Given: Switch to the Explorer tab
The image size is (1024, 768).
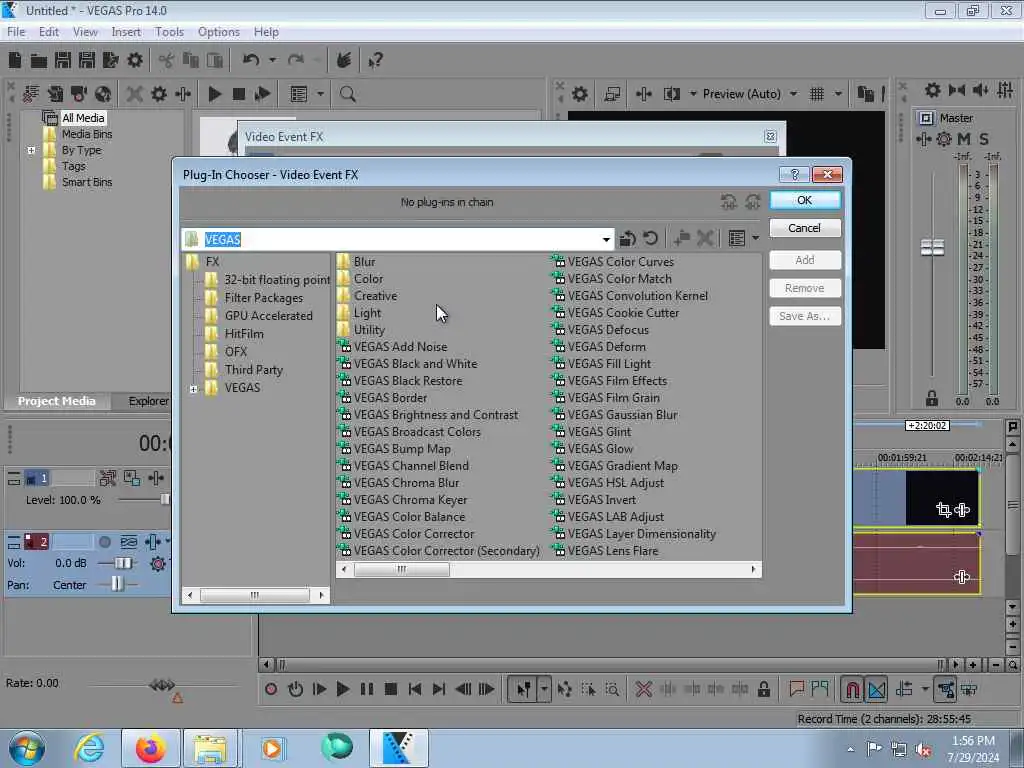Looking at the screenshot, I should tap(148, 401).
